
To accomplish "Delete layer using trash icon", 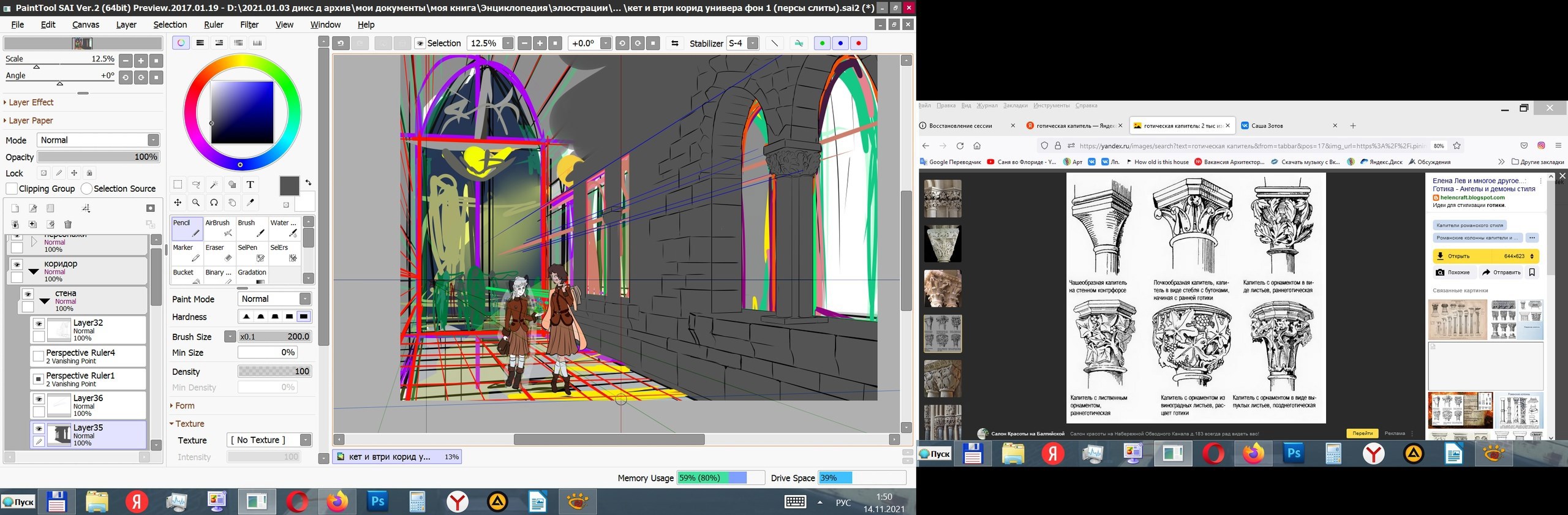I will pos(68,225).
